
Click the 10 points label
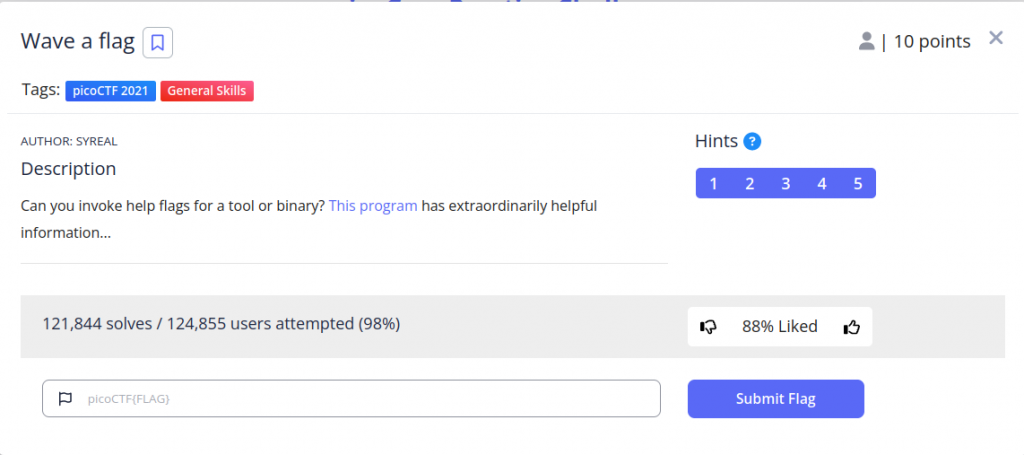coord(932,41)
